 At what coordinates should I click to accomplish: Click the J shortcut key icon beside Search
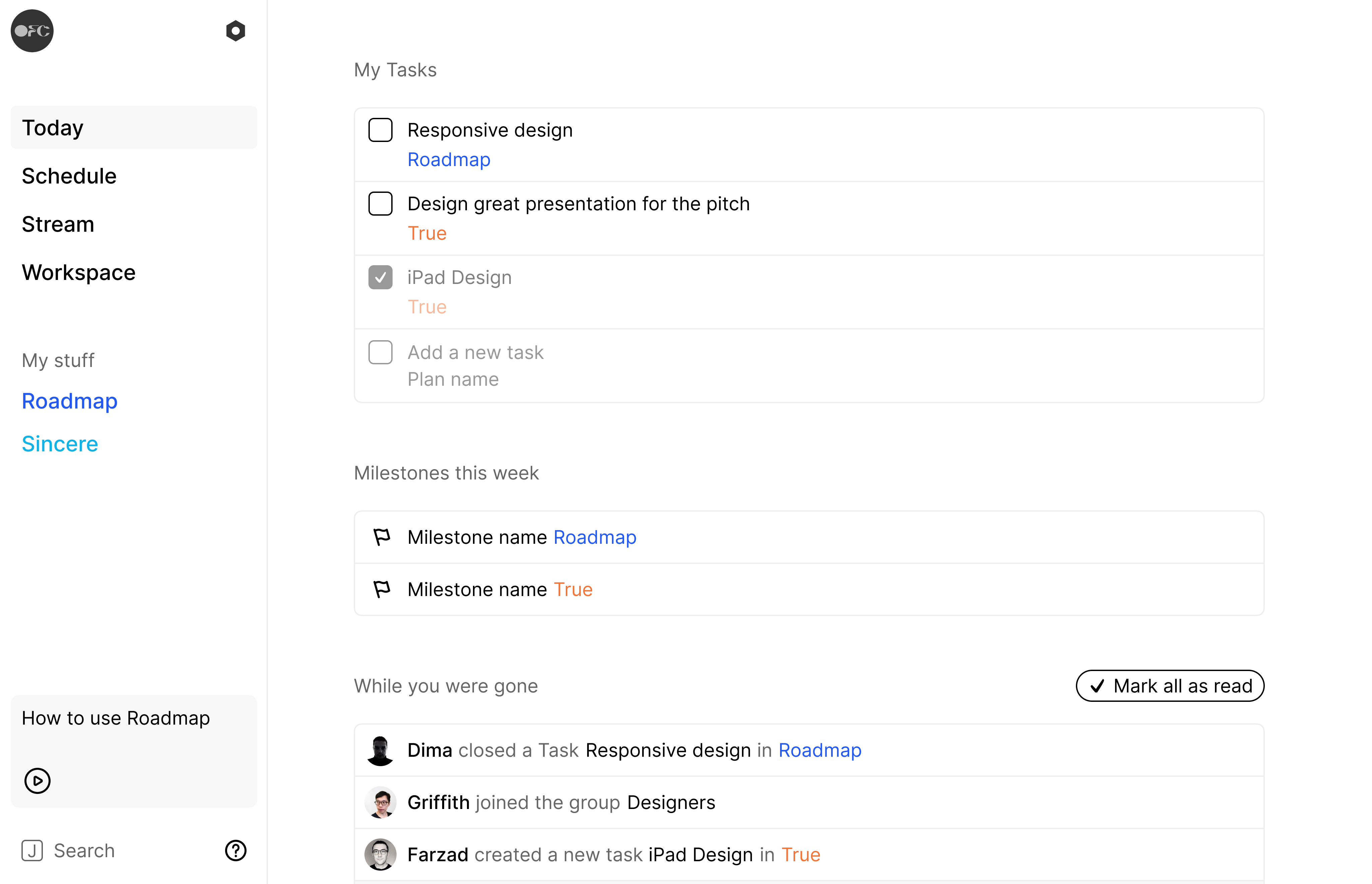click(x=32, y=851)
